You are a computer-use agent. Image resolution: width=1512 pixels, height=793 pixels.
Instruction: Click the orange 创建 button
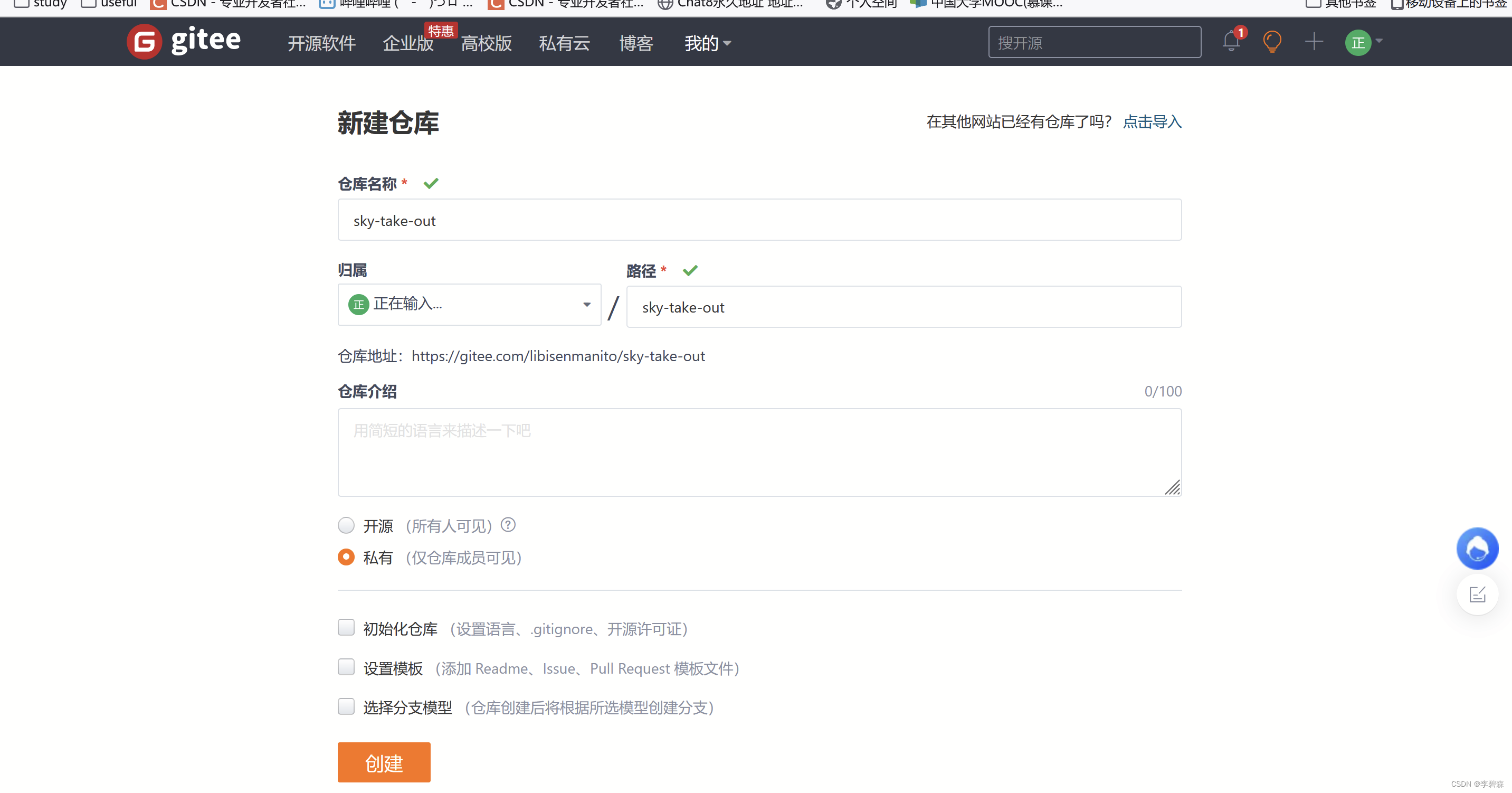click(x=384, y=762)
